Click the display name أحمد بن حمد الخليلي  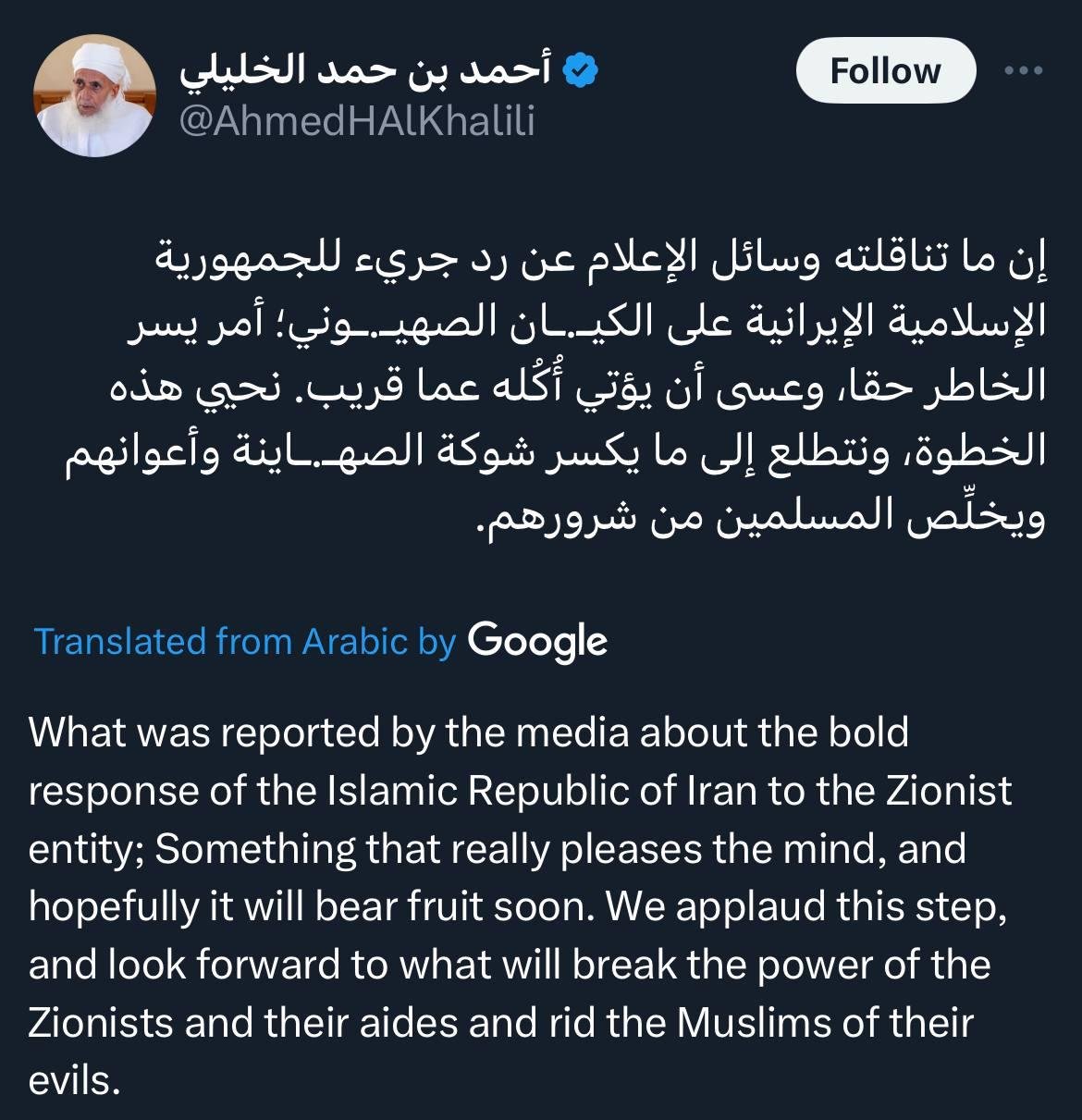pyautogui.click(x=365, y=71)
